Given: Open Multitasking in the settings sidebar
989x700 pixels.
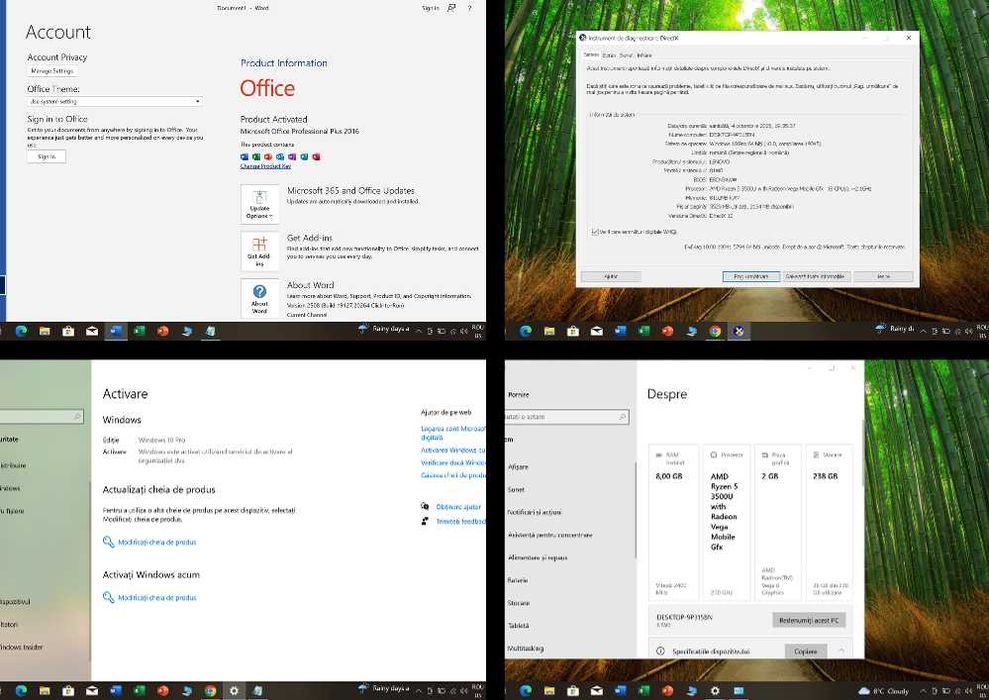Looking at the screenshot, I should (x=525, y=648).
